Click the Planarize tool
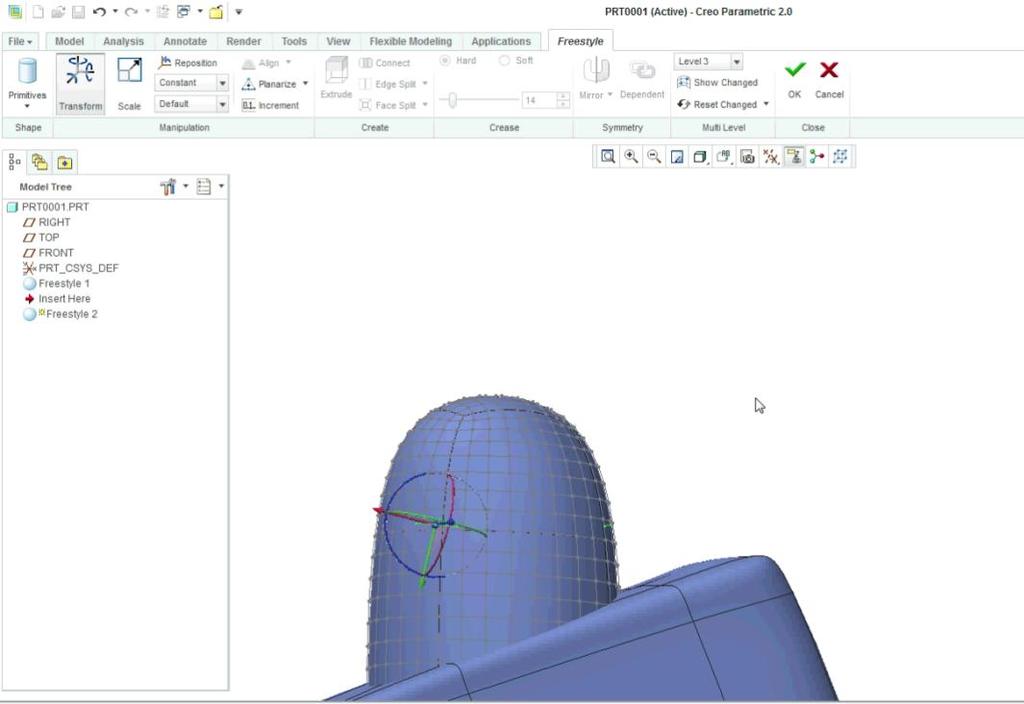The width and height of the screenshot is (1024, 704). click(x=270, y=84)
